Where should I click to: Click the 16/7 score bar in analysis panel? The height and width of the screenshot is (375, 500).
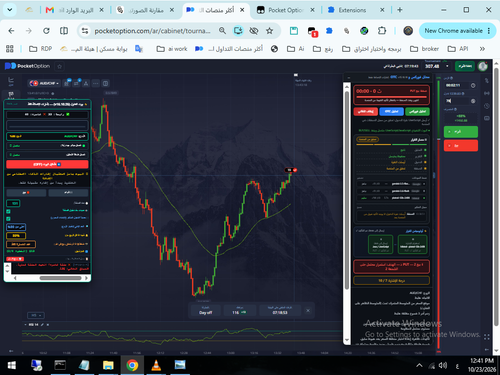(391, 281)
